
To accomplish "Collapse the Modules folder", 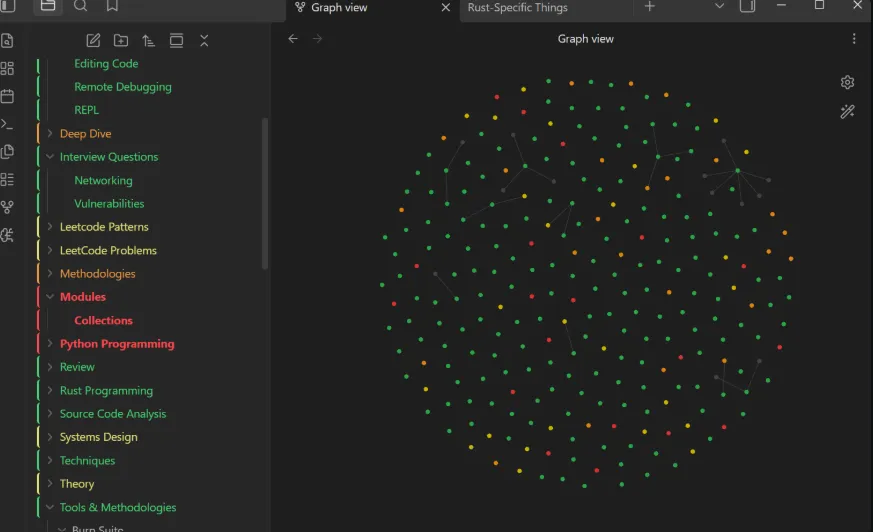I will pyautogui.click(x=50, y=297).
